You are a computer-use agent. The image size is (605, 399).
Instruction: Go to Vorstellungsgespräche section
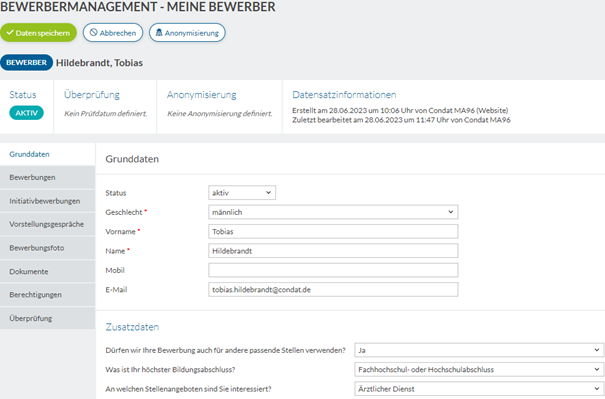(47, 224)
